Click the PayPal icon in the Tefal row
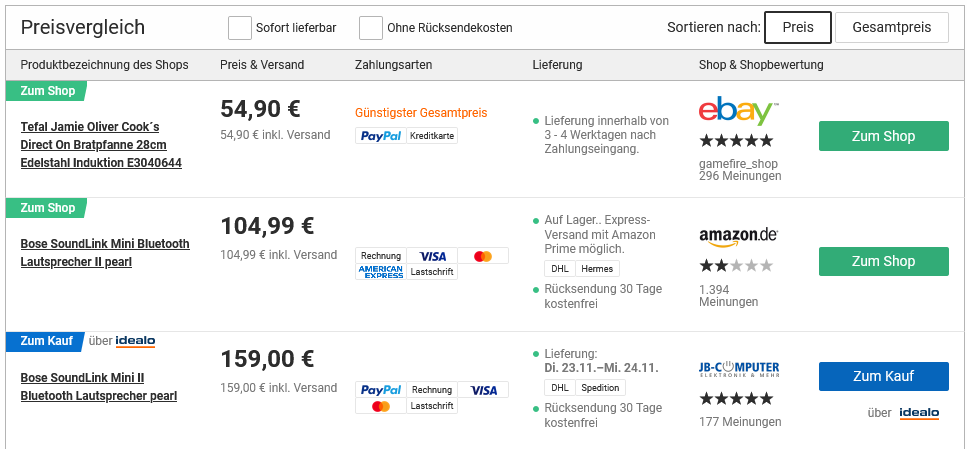967x449 pixels. 380,135
